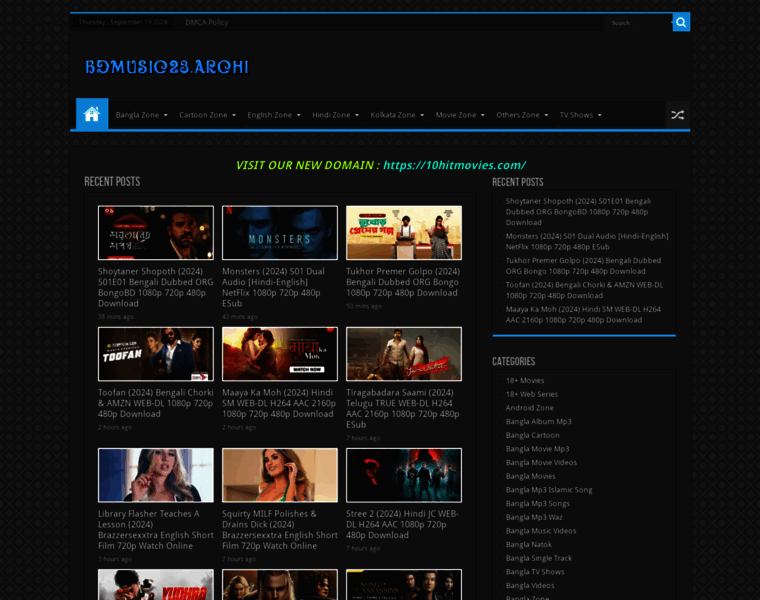The width and height of the screenshot is (760, 600).
Task: Open Tukhor Premer Golpo grid post title
Action: point(403,282)
